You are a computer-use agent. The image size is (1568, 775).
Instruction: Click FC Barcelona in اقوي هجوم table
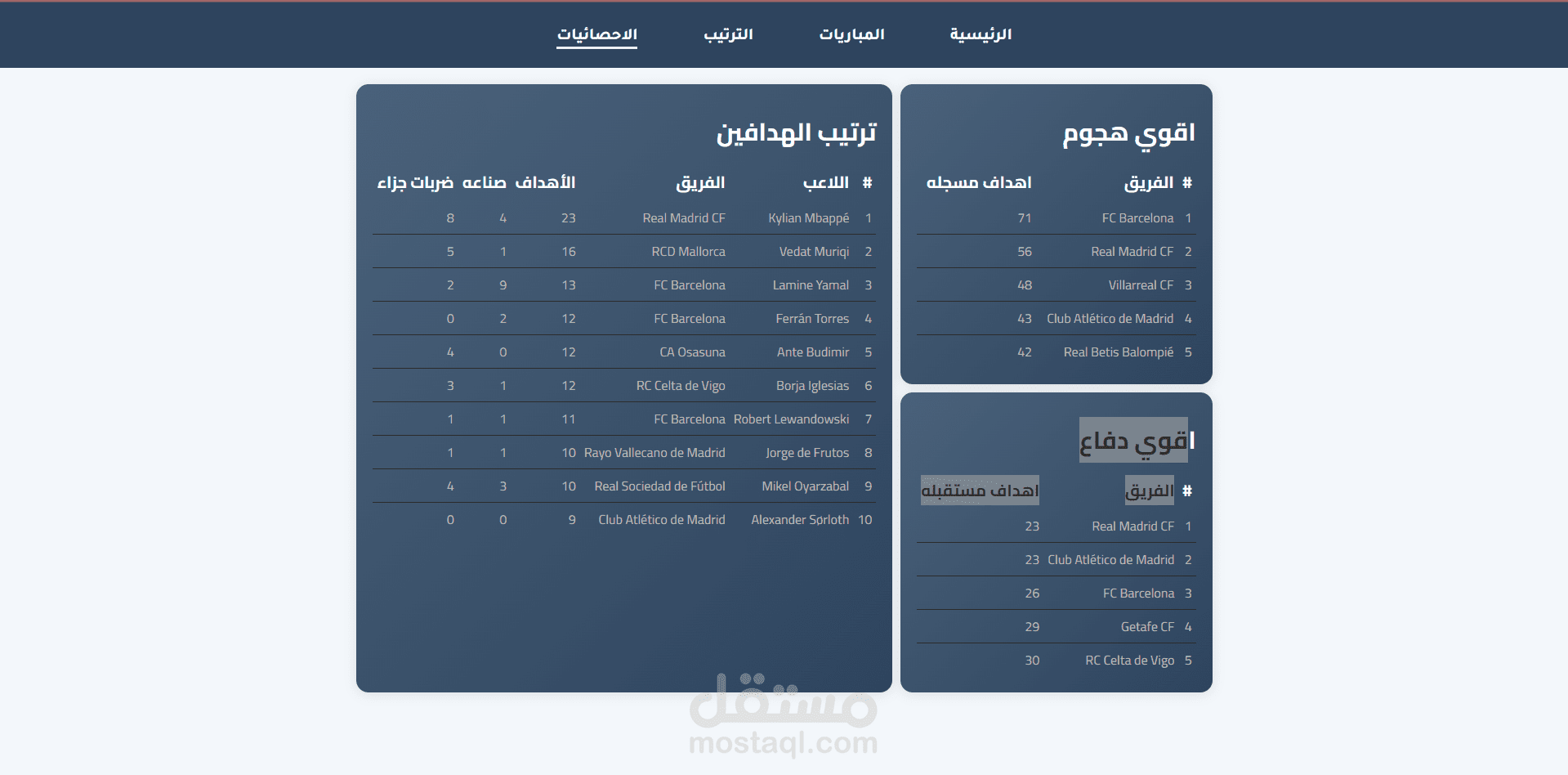click(x=1137, y=218)
